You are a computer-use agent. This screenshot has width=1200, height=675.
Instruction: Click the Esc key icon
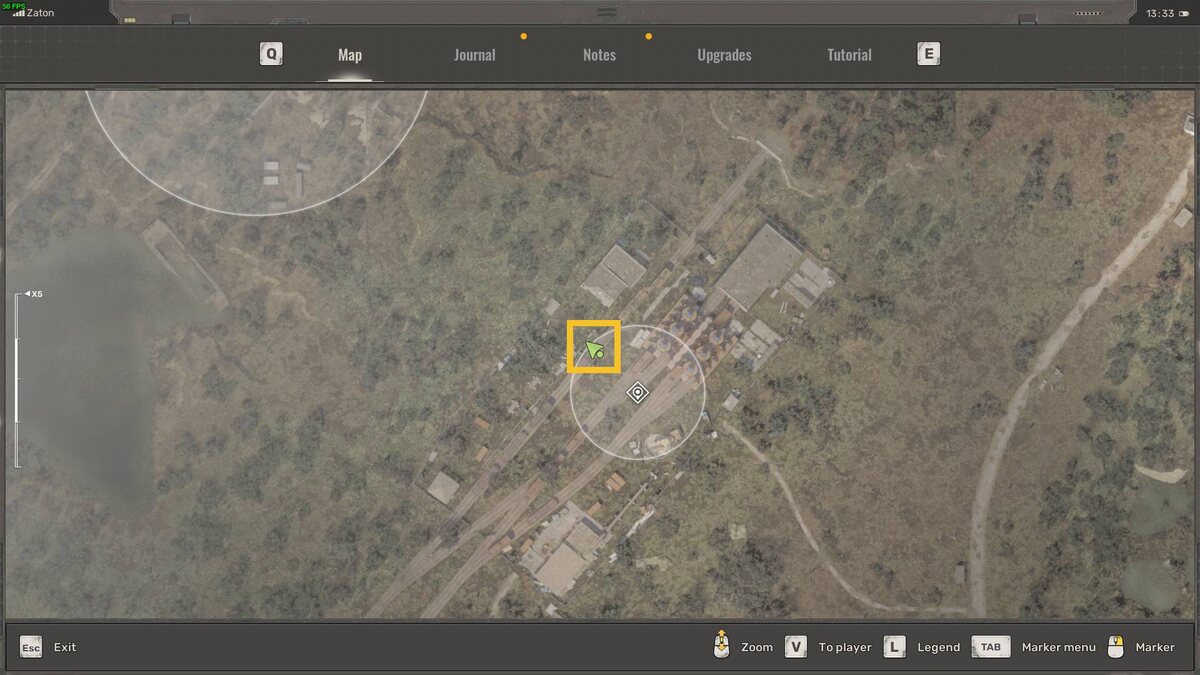pos(31,647)
